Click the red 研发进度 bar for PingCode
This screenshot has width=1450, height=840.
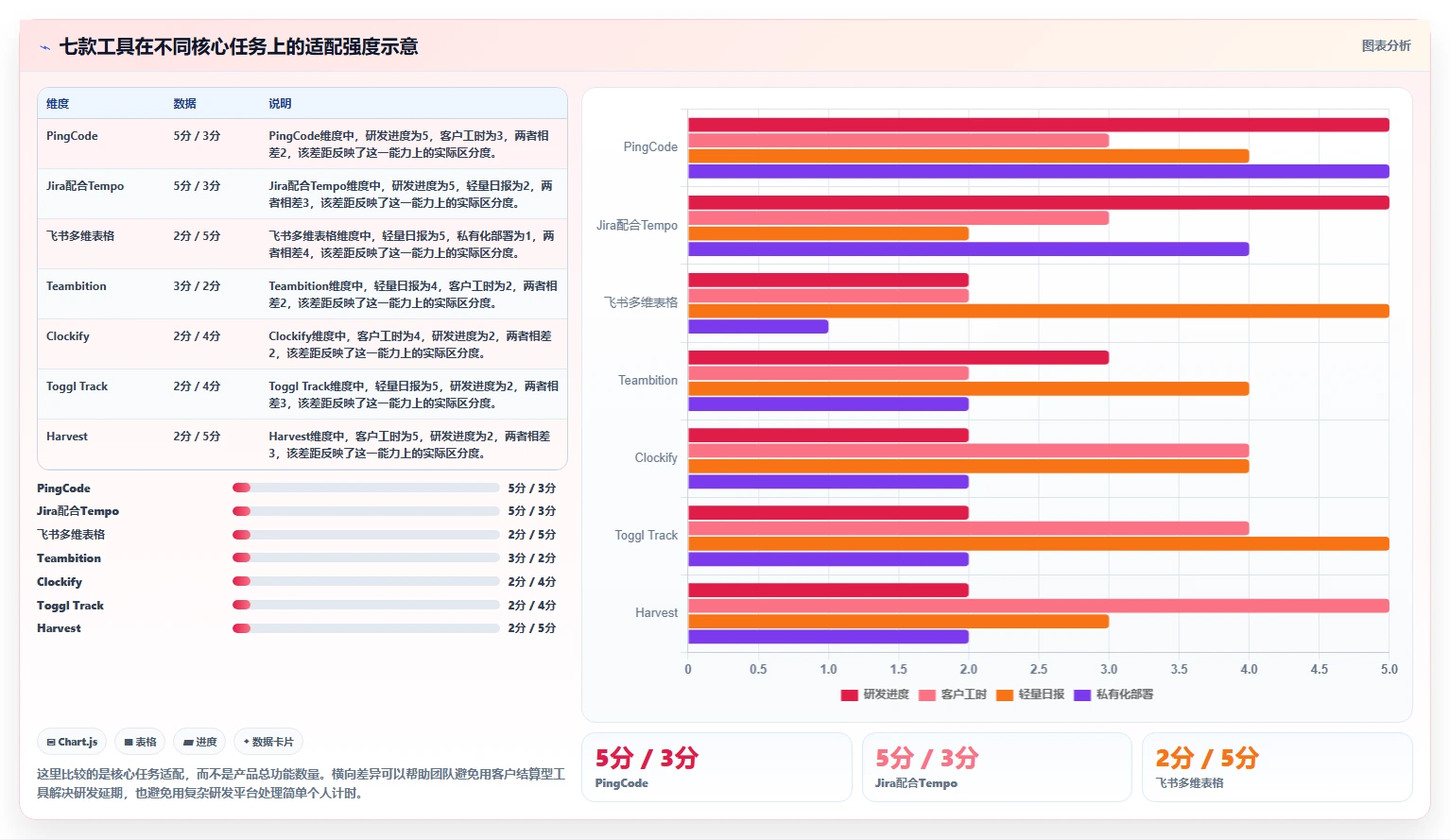[1038, 125]
